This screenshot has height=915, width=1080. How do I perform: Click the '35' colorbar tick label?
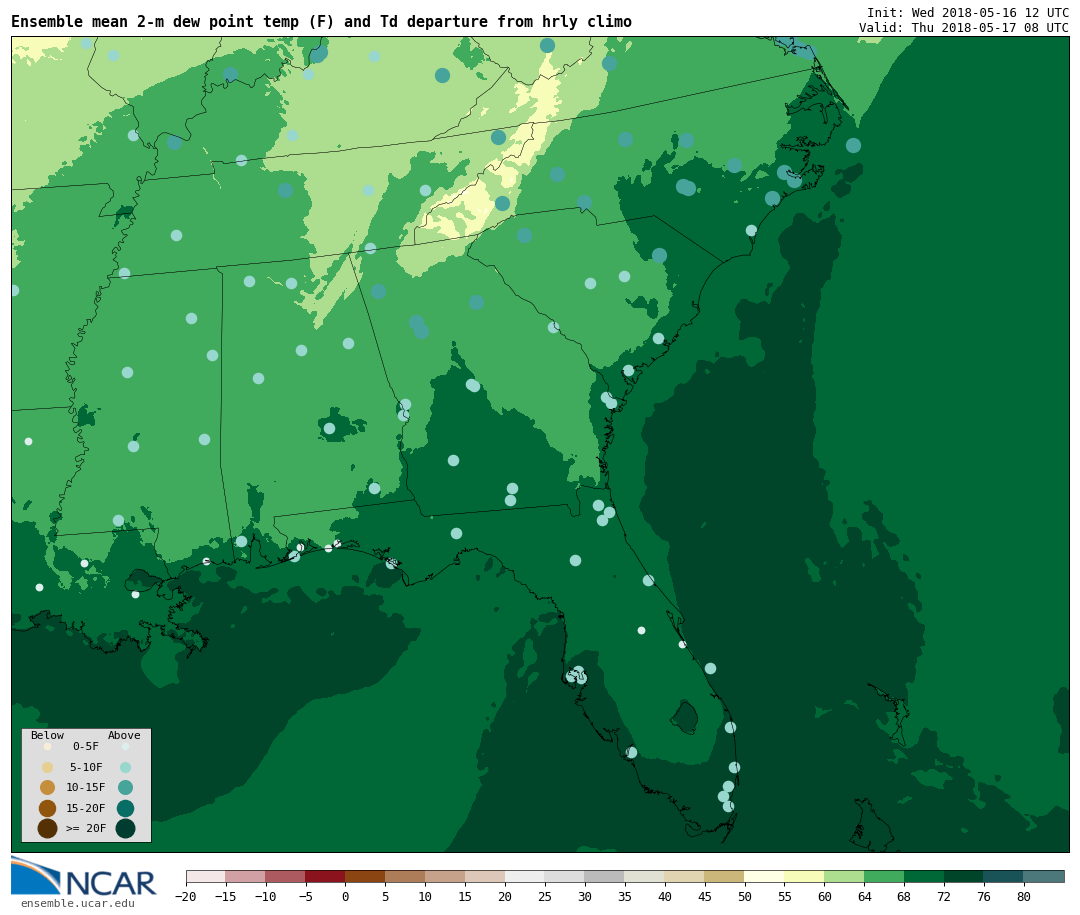(x=624, y=897)
